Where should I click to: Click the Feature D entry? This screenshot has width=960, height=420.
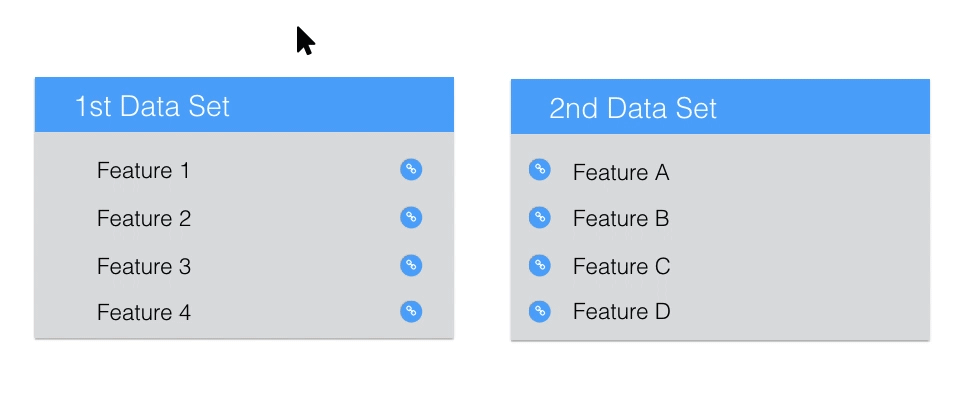click(x=621, y=312)
